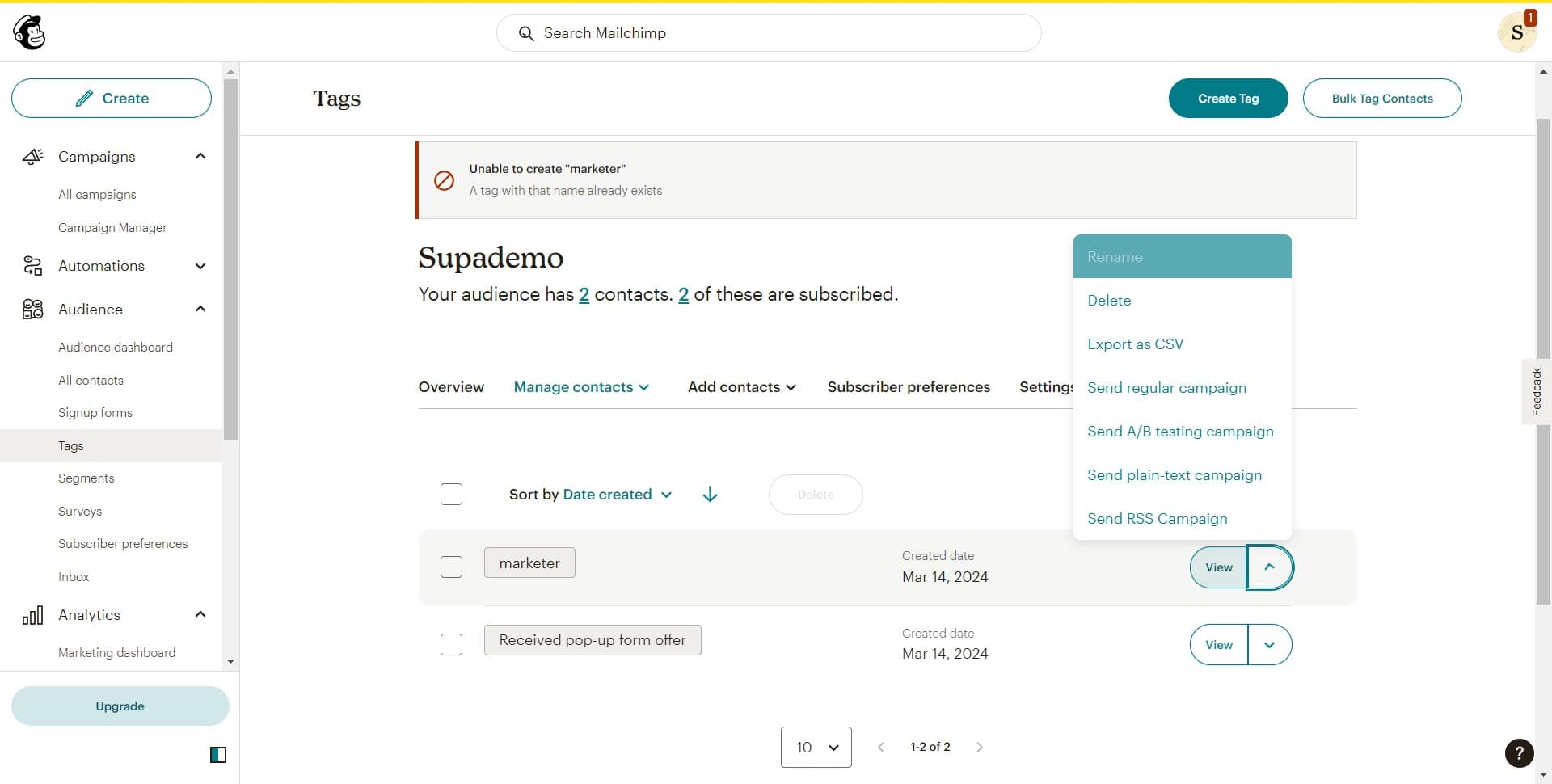The height and width of the screenshot is (784, 1552).
Task: Select Delete in the tag menu
Action: (x=1109, y=301)
